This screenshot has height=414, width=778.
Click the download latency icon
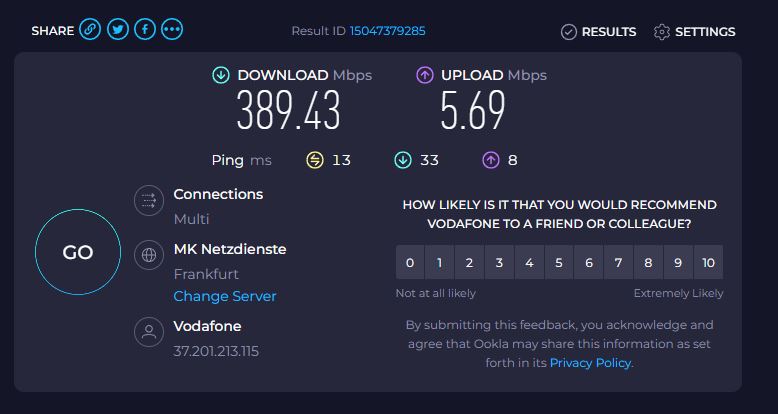pos(403,160)
